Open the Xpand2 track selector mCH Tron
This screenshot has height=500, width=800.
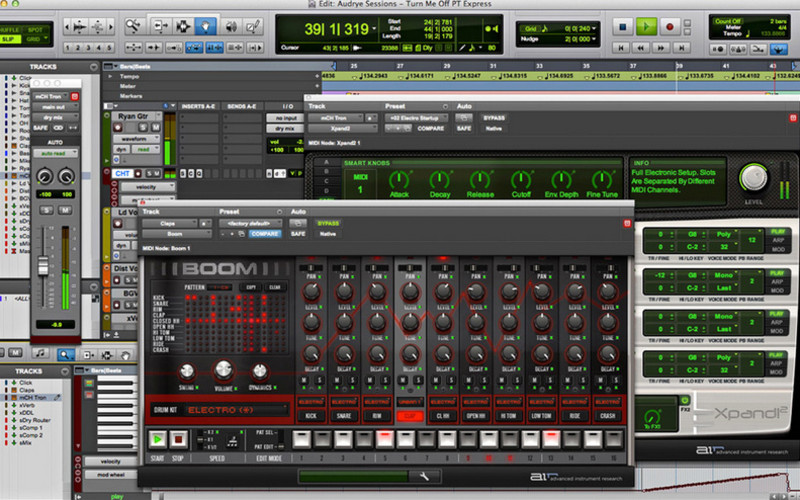tap(336, 118)
